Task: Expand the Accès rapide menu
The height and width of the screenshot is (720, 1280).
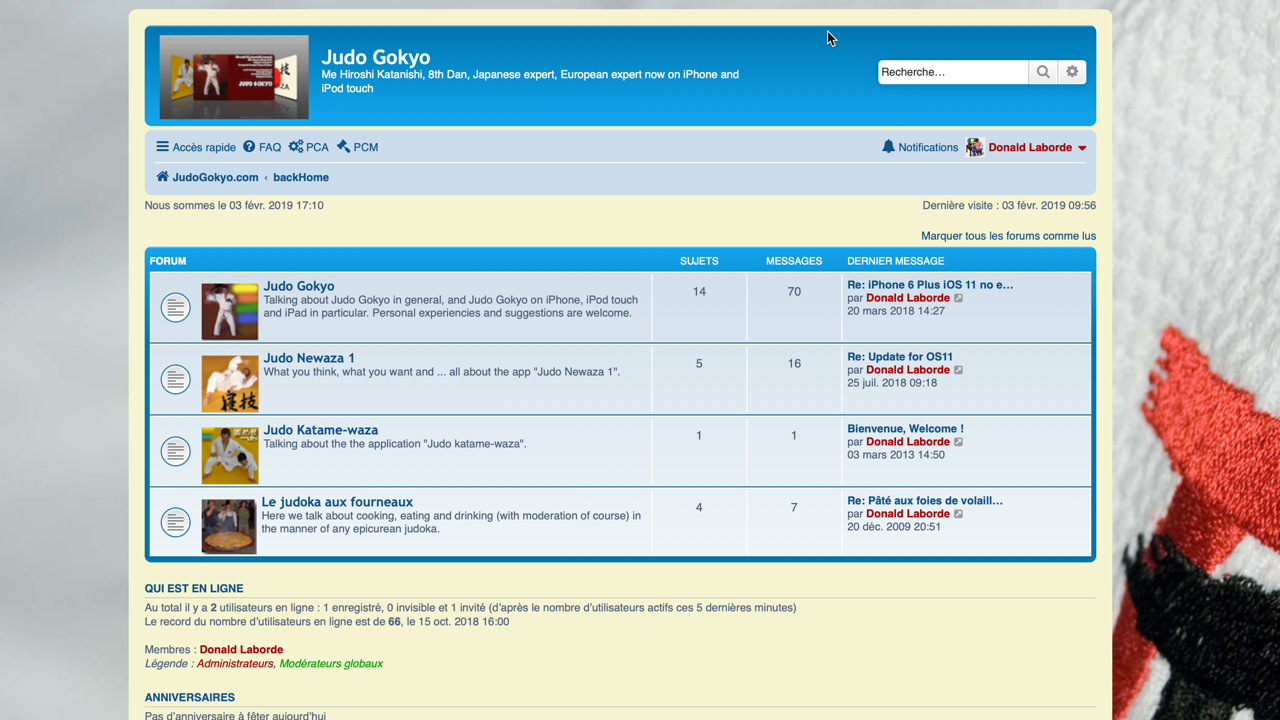Action: tap(196, 147)
